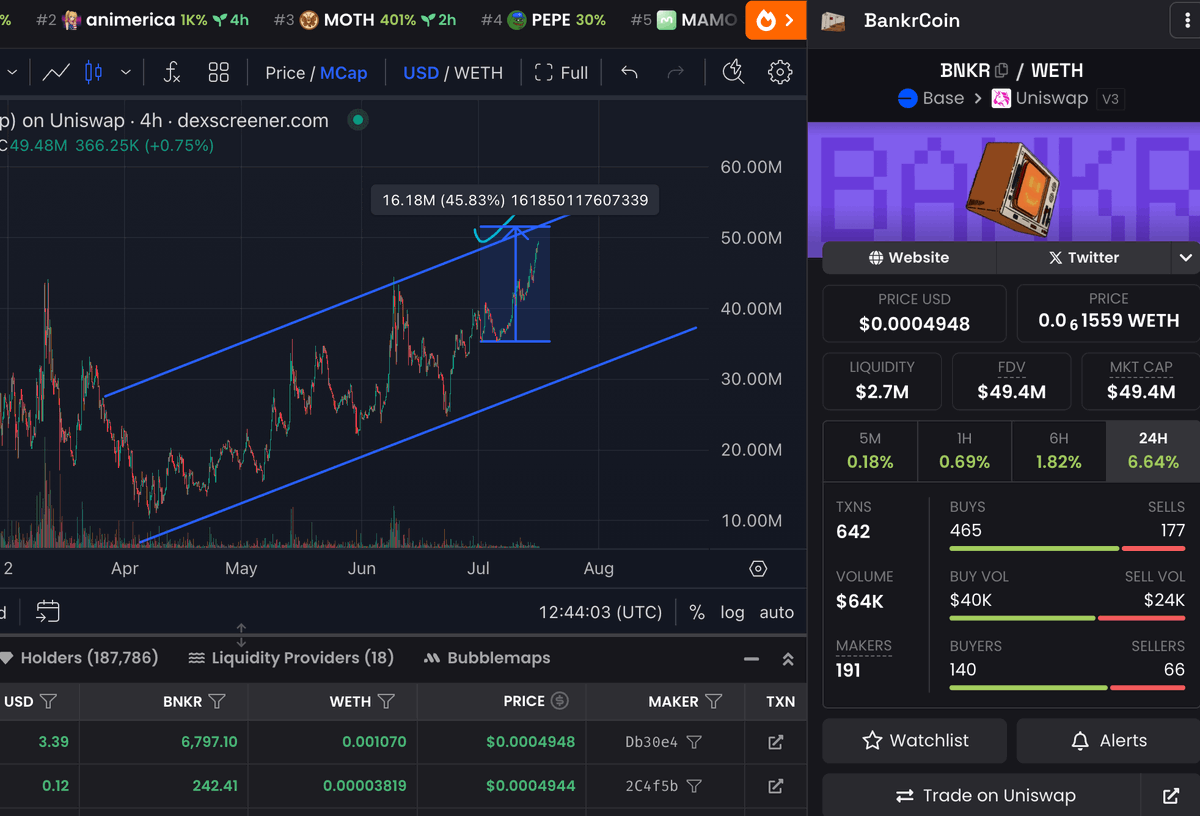The width and height of the screenshot is (1200, 816).
Task: Open Alerts for BNKR
Action: (x=1108, y=741)
